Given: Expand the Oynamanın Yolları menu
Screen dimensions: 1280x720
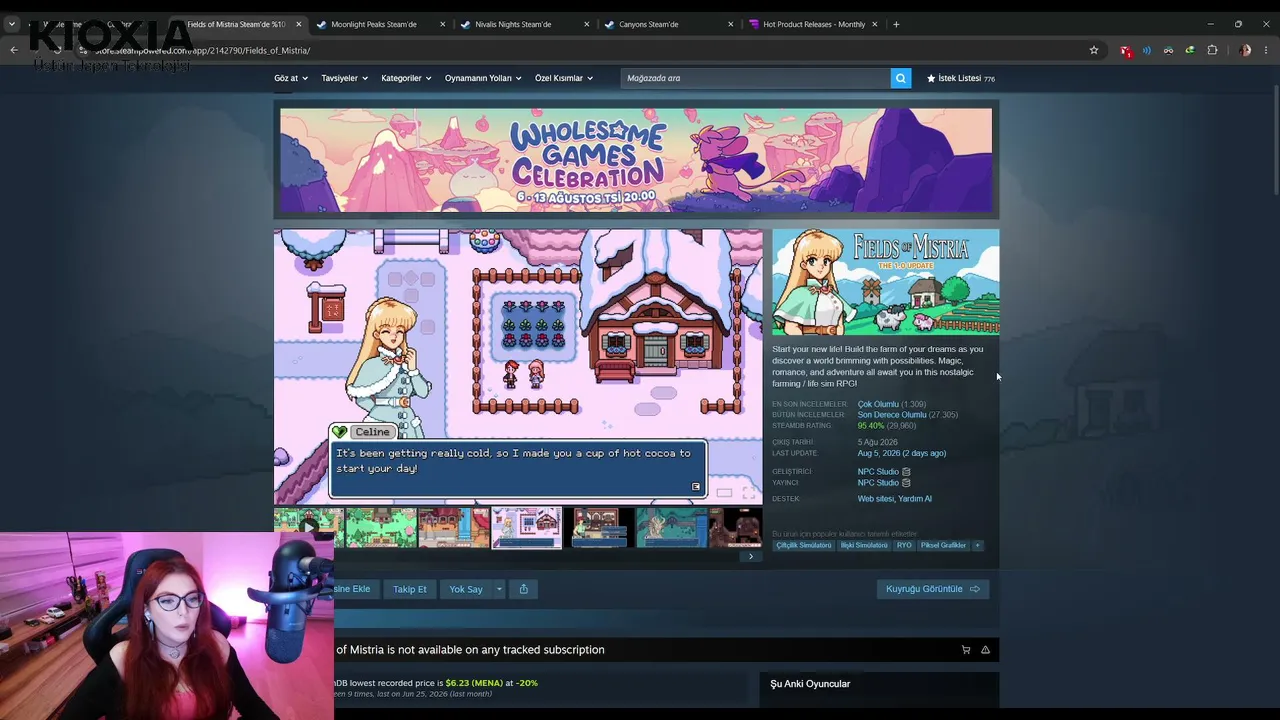Looking at the screenshot, I should 483,78.
